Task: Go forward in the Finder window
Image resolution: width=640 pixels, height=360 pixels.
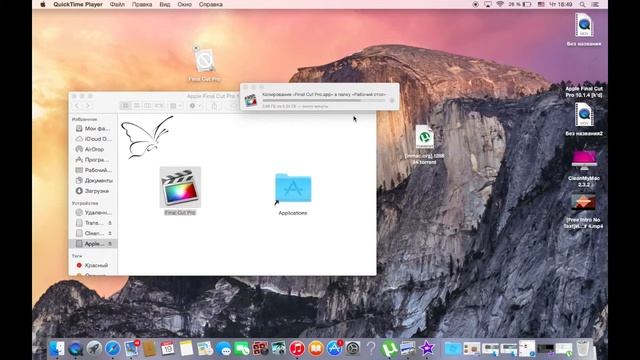Action: pos(87,106)
